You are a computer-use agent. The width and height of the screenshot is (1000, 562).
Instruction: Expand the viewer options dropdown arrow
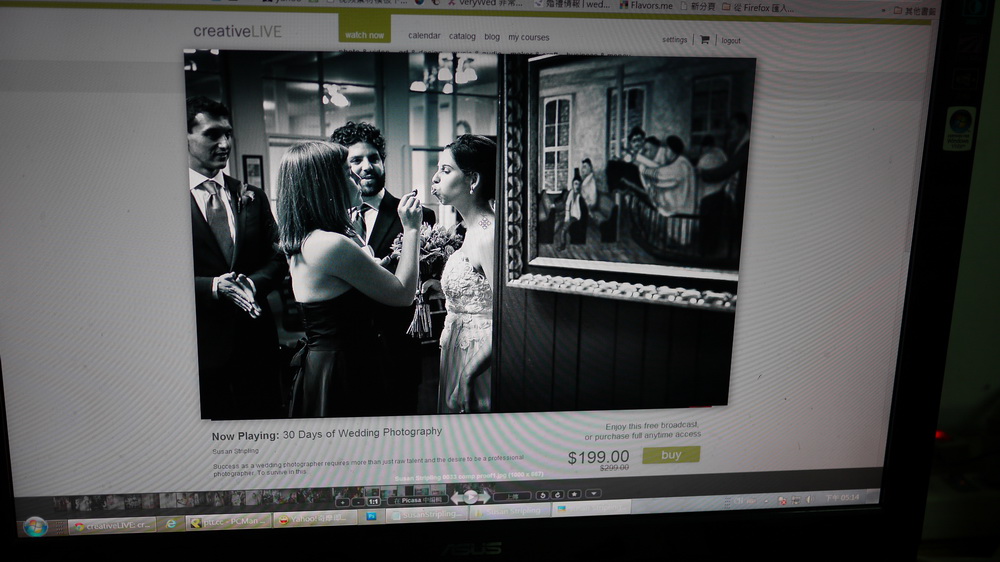tap(593, 493)
